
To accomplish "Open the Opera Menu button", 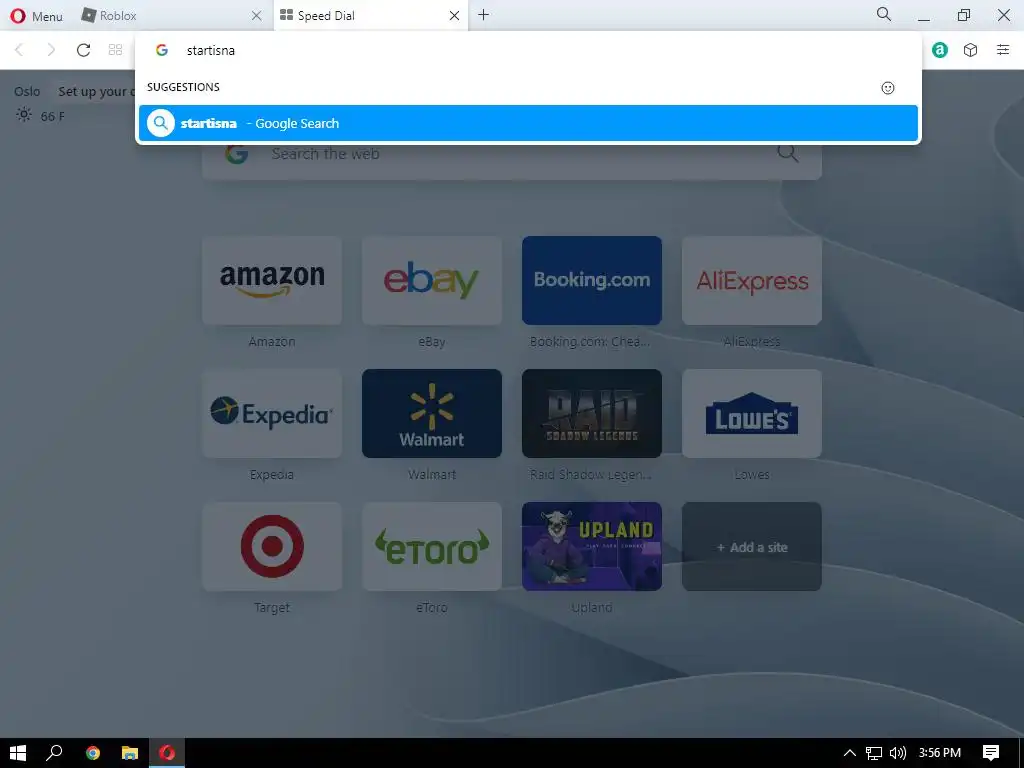I will 37,16.
